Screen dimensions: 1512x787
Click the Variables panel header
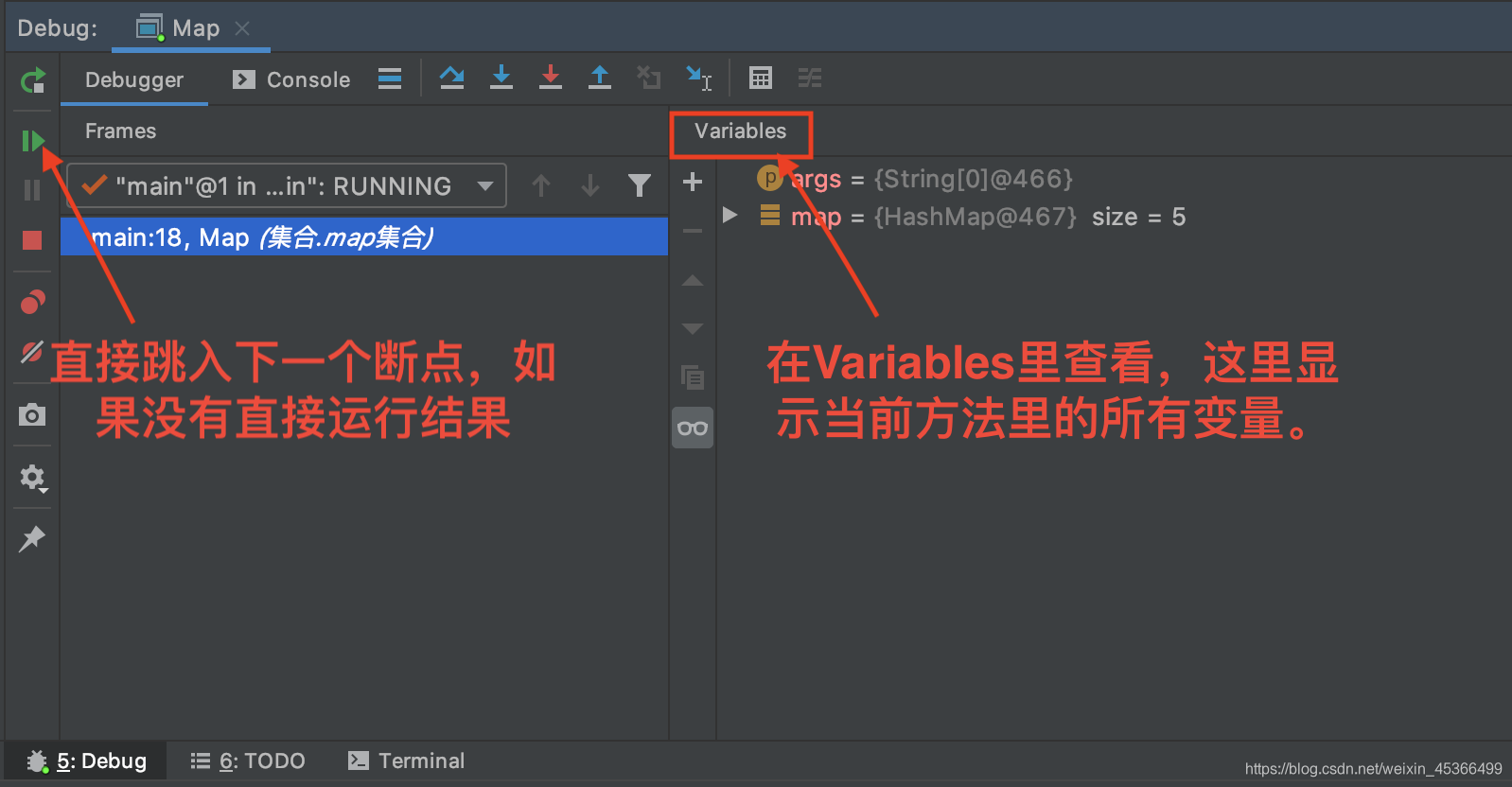pyautogui.click(x=741, y=131)
